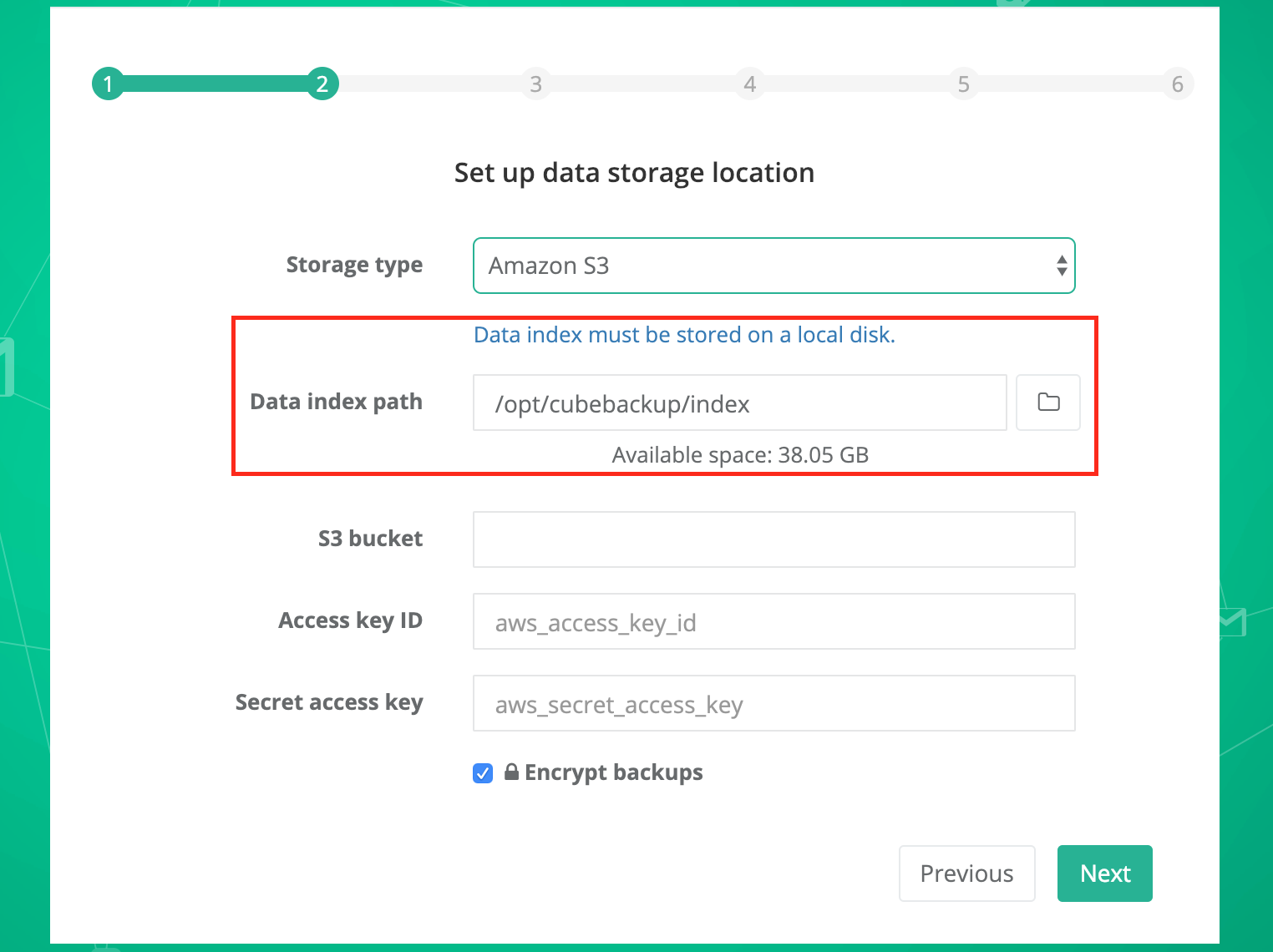Select the step 2 circle indicator
Screen dimensions: 1273x952
click(322, 84)
